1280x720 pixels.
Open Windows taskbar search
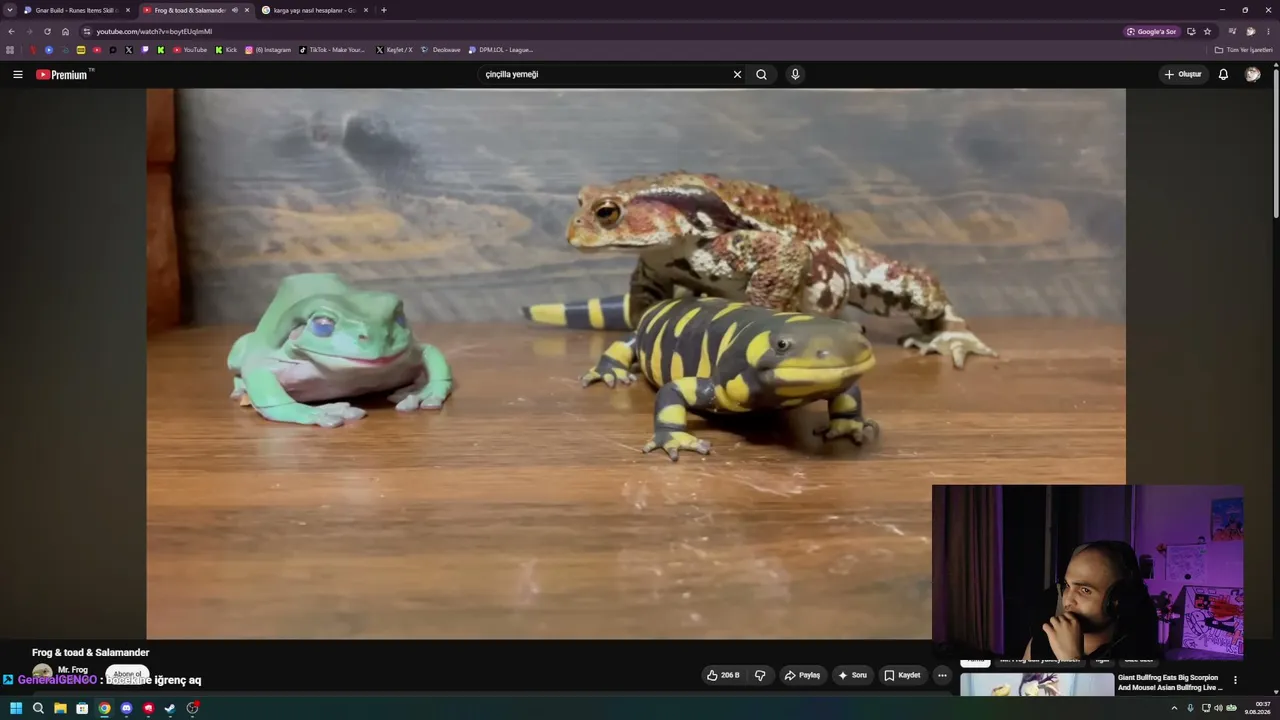coord(38,708)
